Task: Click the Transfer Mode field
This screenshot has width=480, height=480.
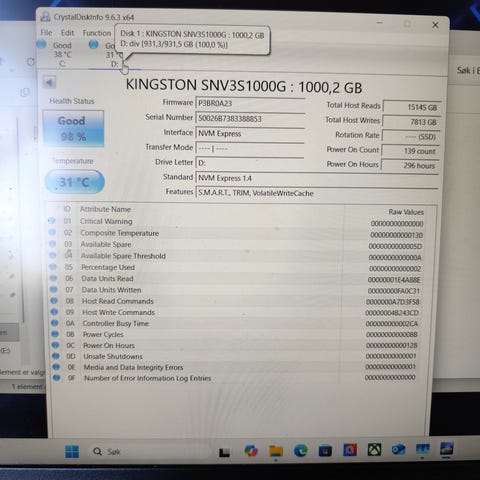Action: pos(250,148)
